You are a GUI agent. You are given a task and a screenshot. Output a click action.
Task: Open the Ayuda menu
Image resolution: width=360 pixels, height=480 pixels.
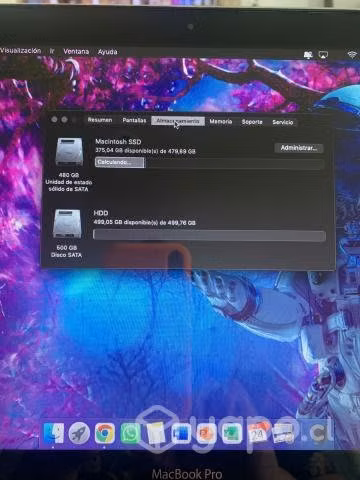tap(107, 52)
